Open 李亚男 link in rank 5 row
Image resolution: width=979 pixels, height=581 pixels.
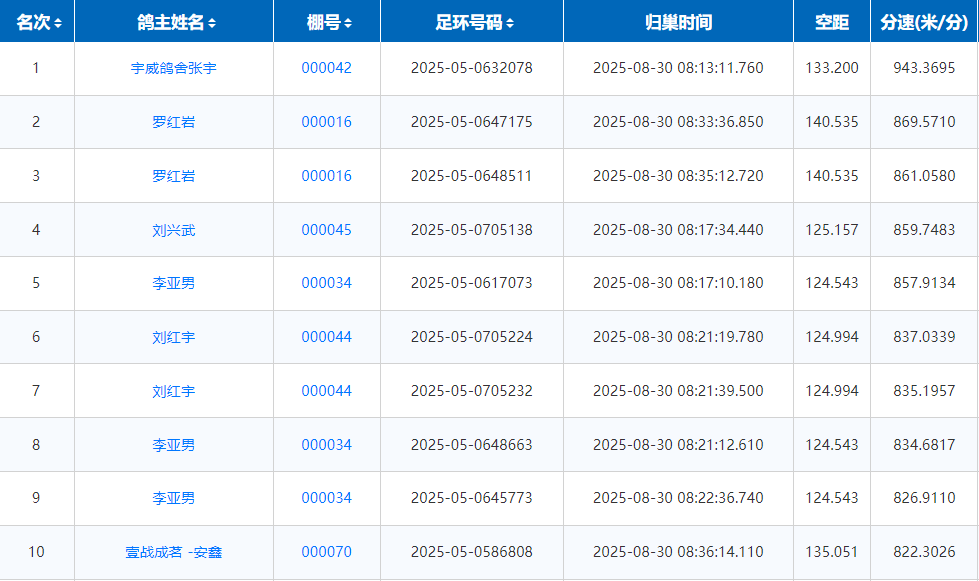174,283
